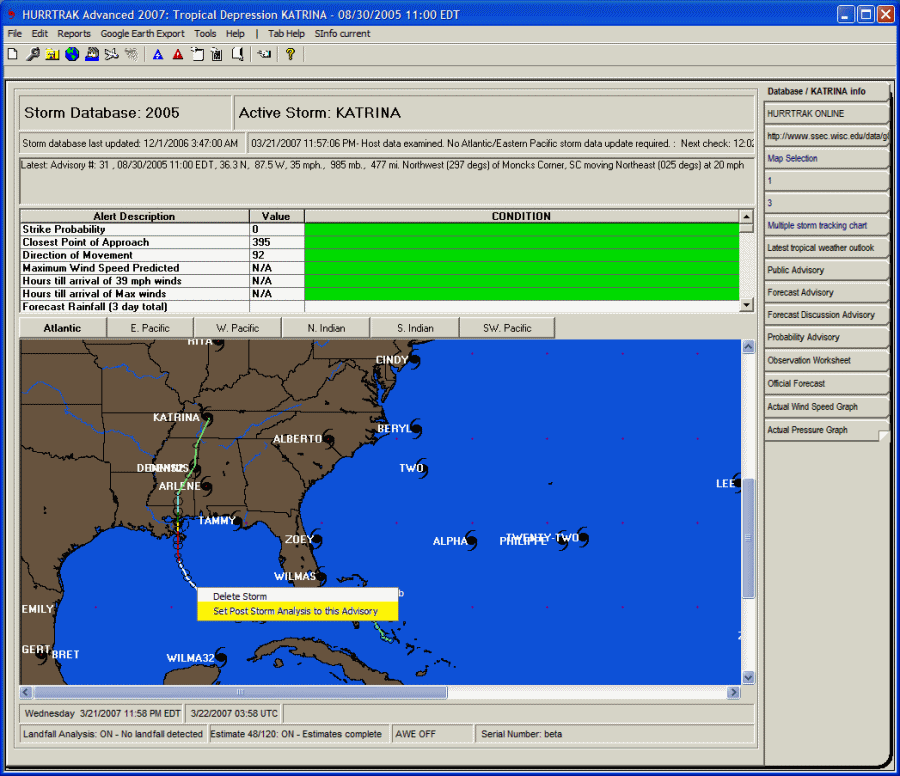This screenshot has width=900, height=776.
Task: Select the TAMMY storm symbol on the map
Action: click(x=238, y=521)
